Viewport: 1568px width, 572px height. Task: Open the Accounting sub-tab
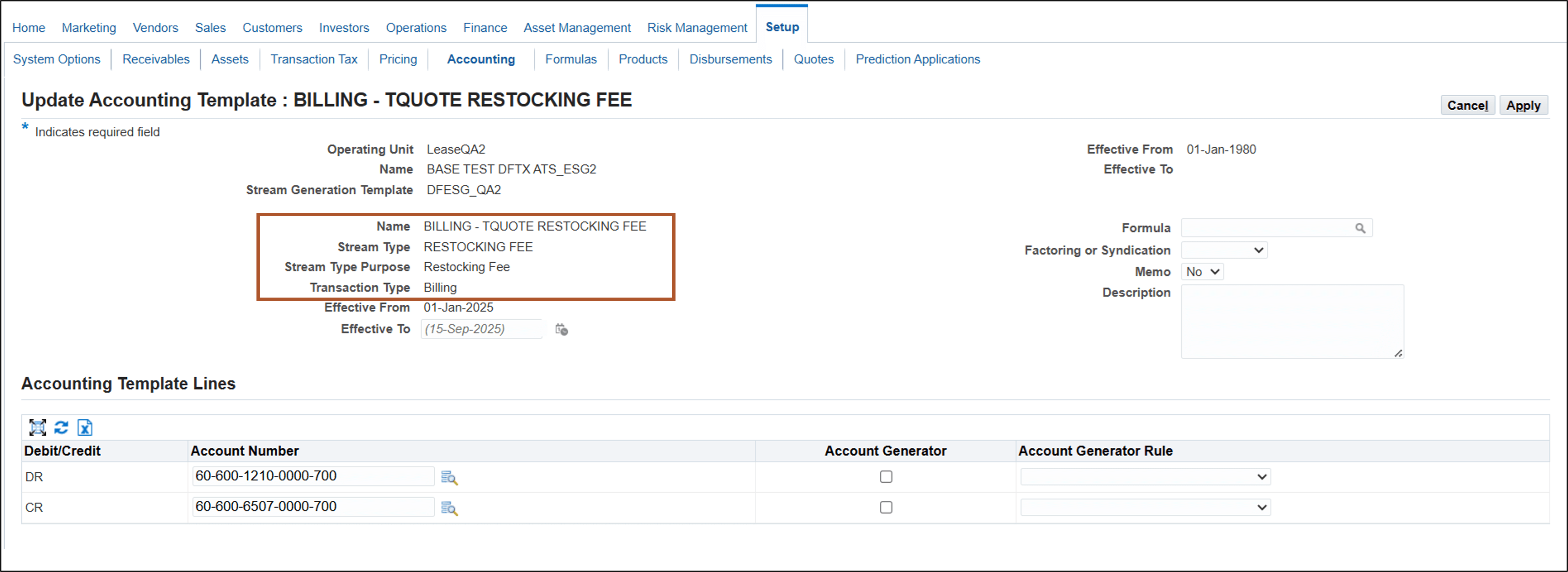pyautogui.click(x=480, y=59)
